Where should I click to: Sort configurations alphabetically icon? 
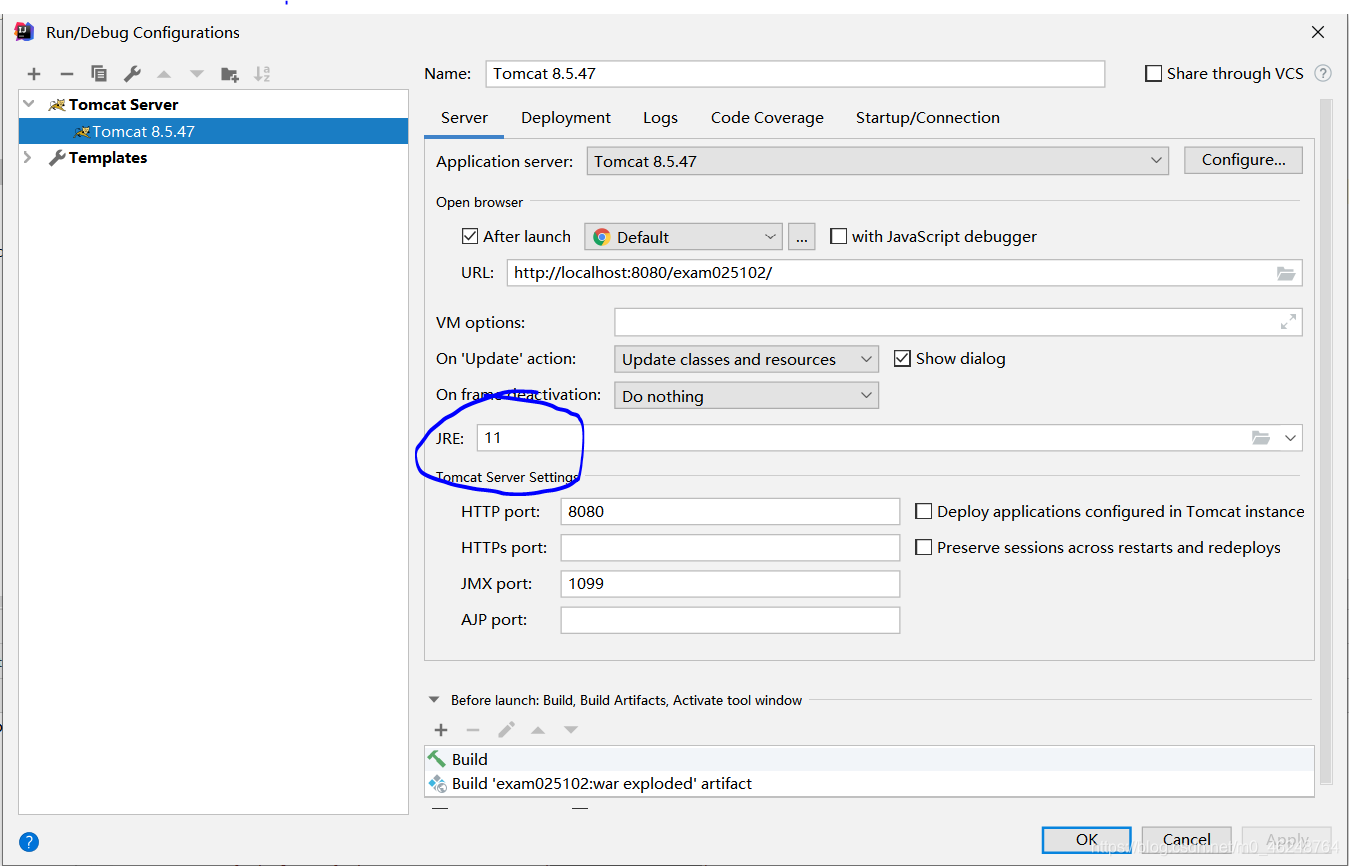click(x=262, y=74)
